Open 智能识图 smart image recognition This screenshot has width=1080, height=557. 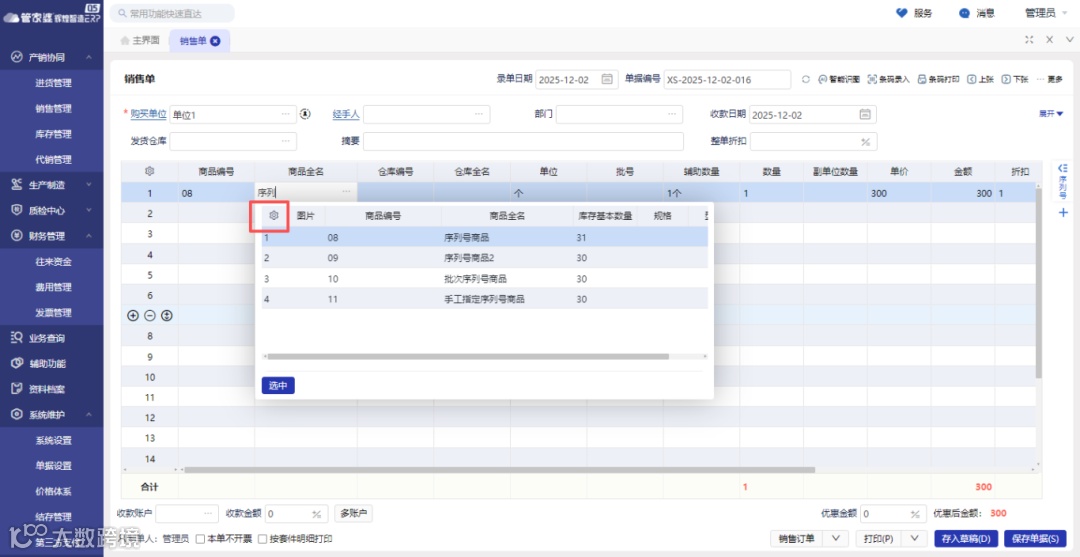click(838, 79)
